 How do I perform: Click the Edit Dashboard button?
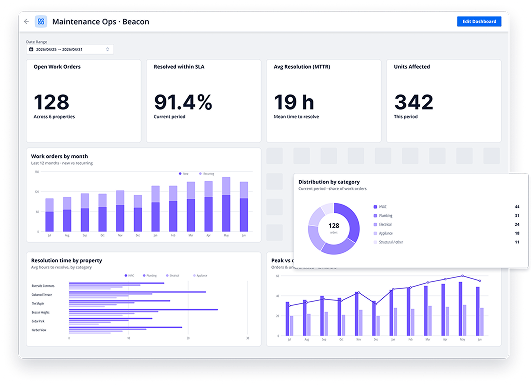pyautogui.click(x=479, y=21)
